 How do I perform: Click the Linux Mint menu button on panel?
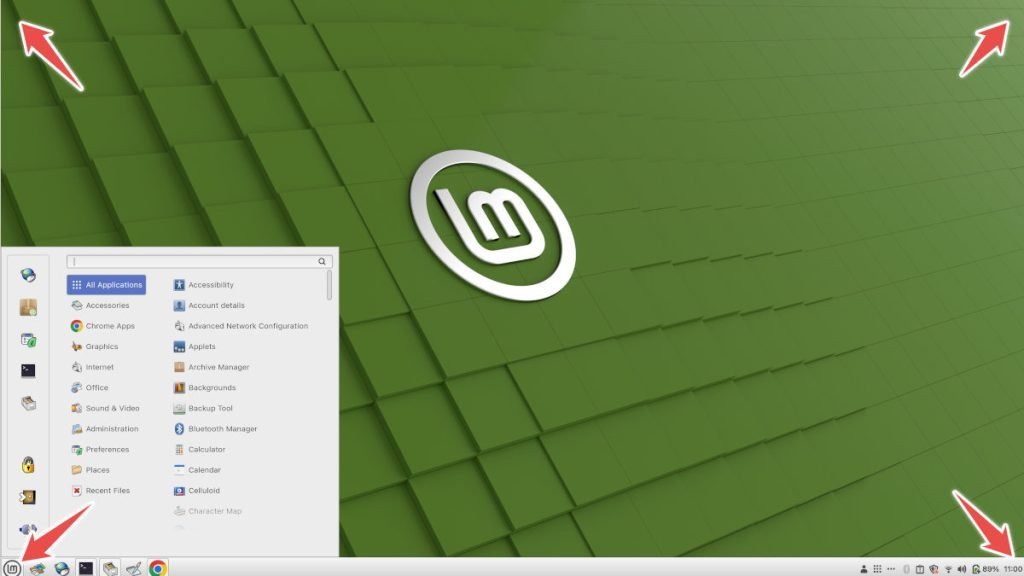12,568
